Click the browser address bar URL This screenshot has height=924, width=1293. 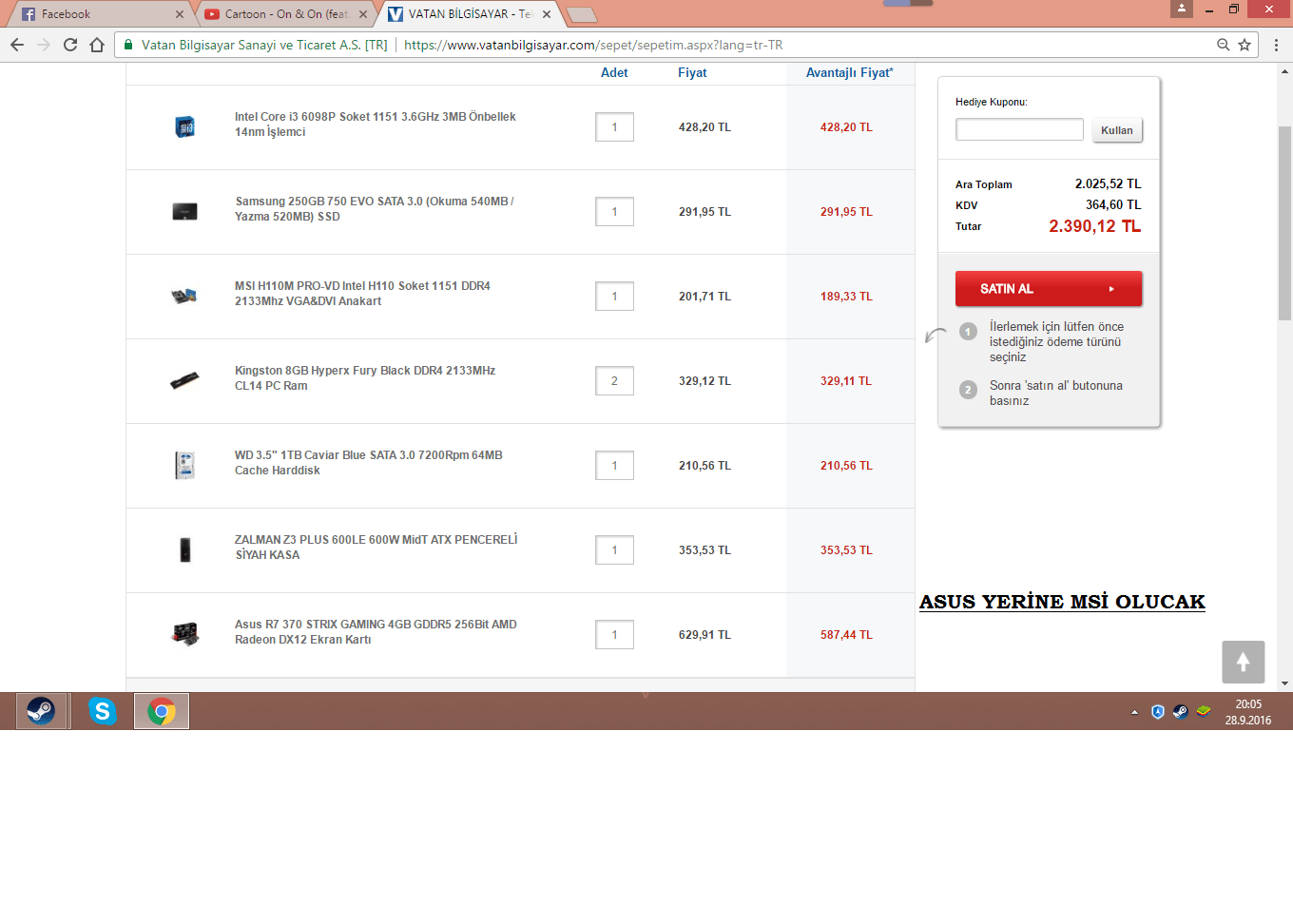(593, 45)
